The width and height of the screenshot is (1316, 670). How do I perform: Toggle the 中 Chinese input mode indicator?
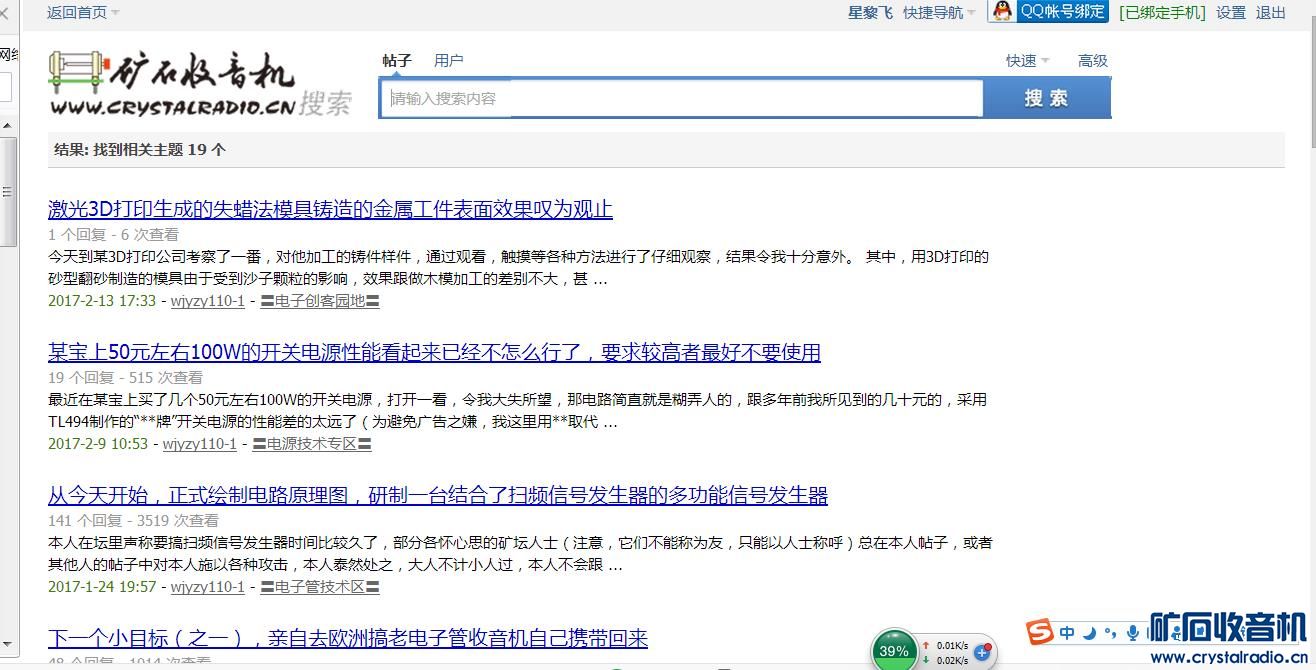(1067, 632)
